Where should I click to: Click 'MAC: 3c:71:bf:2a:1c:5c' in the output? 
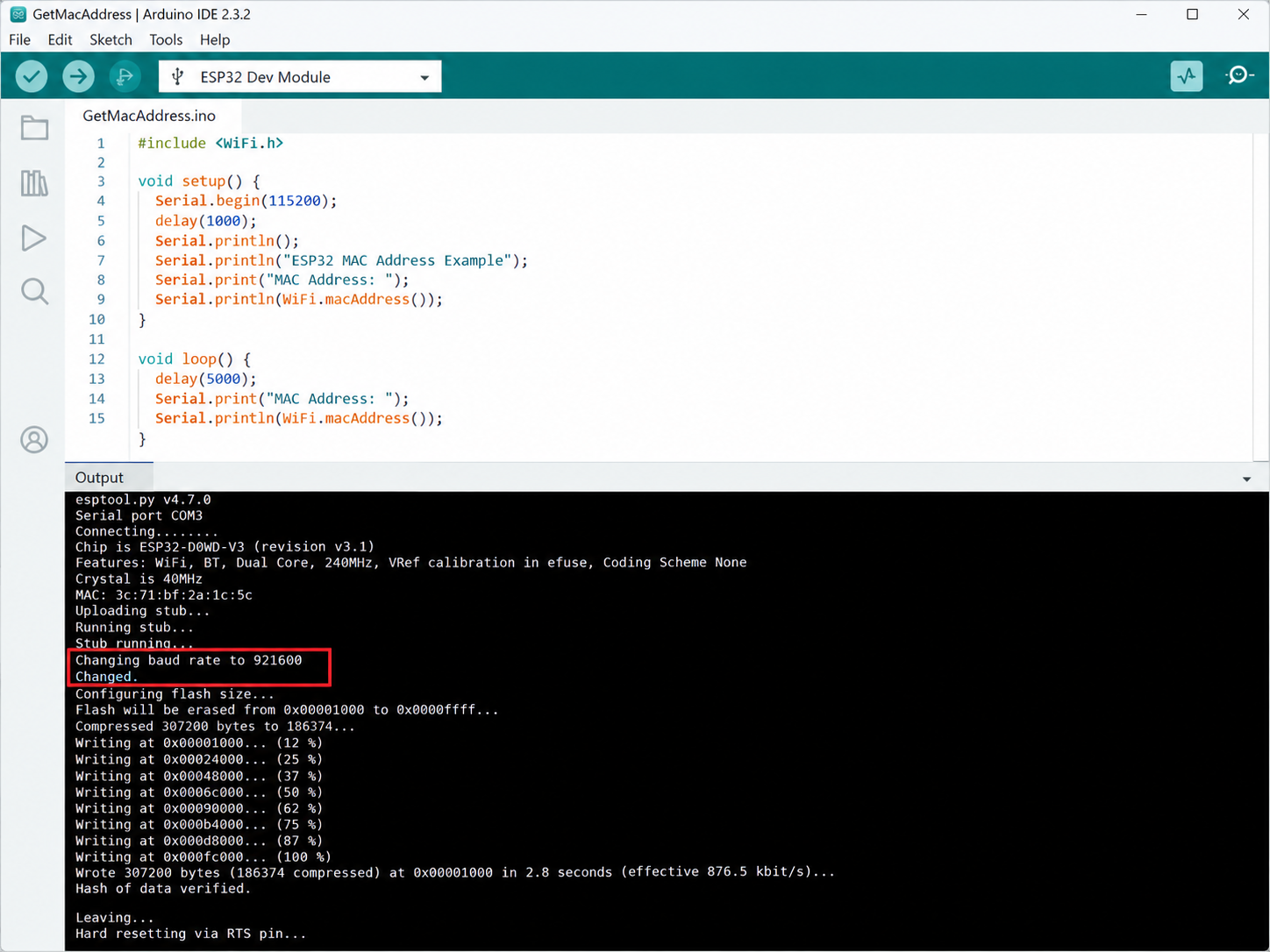tap(164, 595)
